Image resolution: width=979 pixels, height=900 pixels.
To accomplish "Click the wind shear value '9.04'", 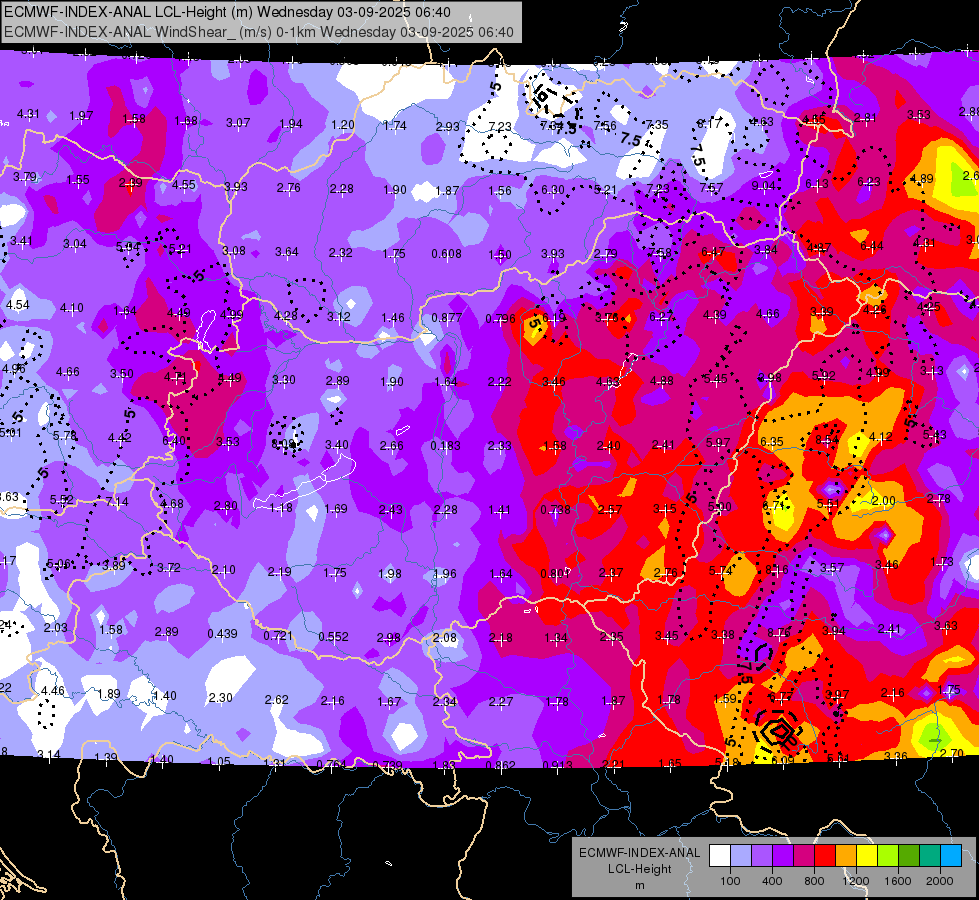I will pos(764,185).
